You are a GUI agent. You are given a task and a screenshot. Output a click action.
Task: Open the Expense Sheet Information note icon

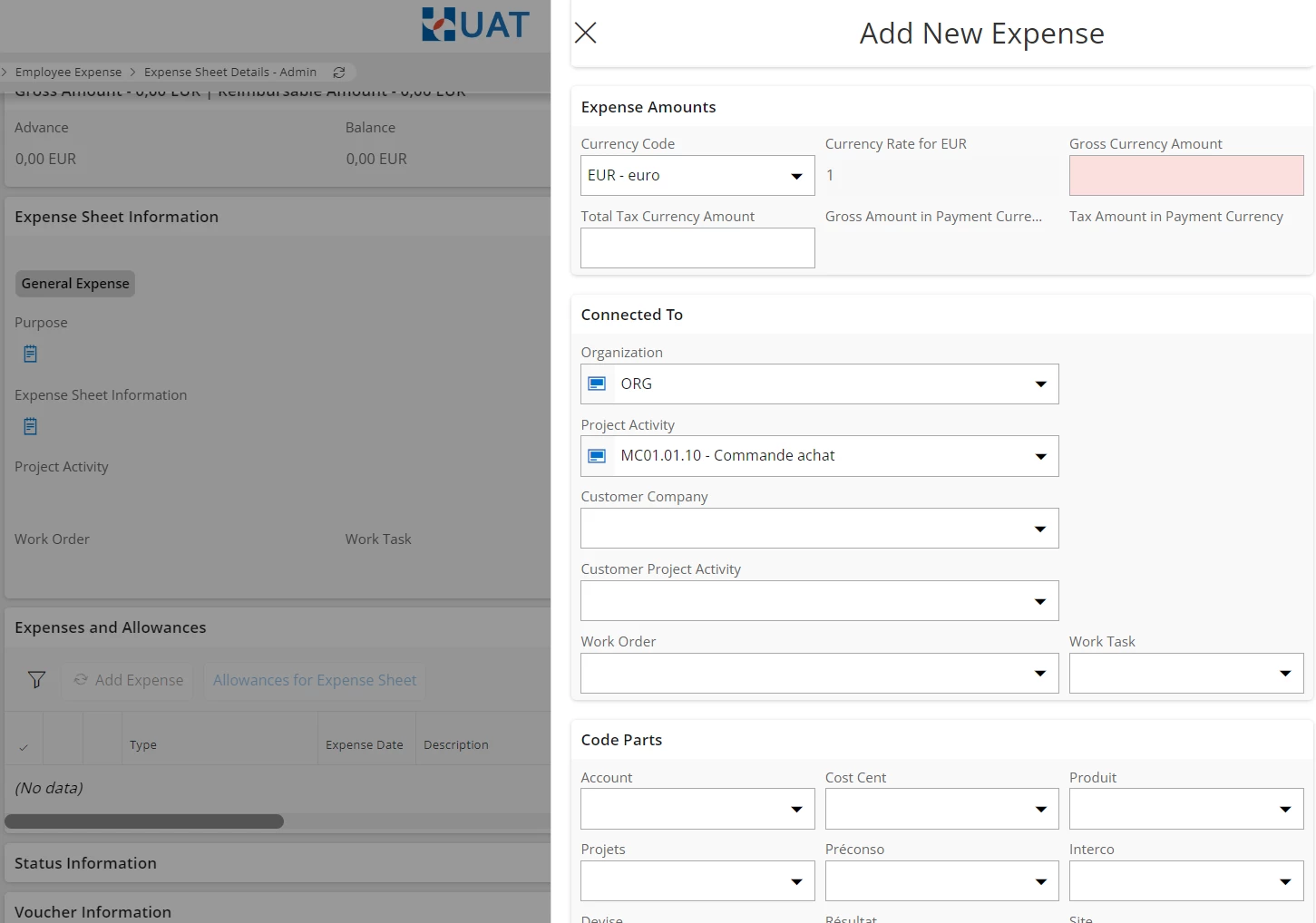pyautogui.click(x=30, y=426)
